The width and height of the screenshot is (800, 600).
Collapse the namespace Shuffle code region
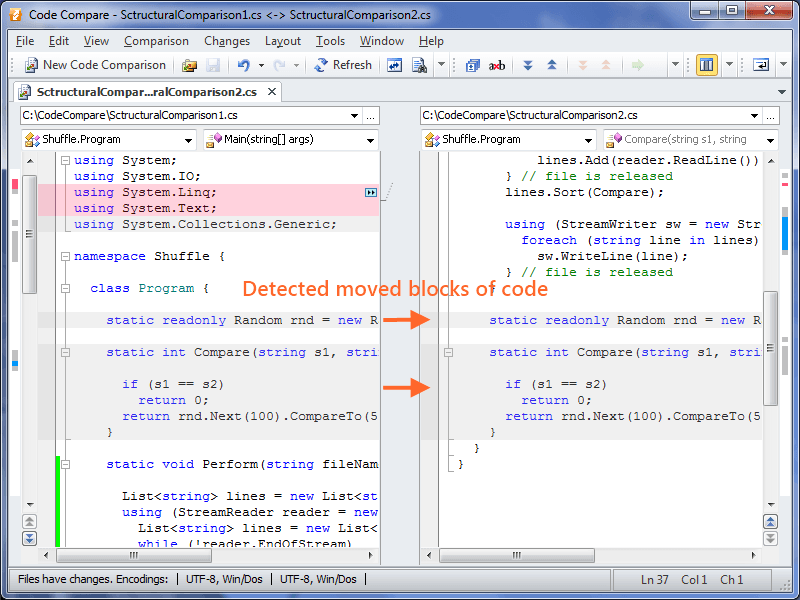(x=65, y=255)
